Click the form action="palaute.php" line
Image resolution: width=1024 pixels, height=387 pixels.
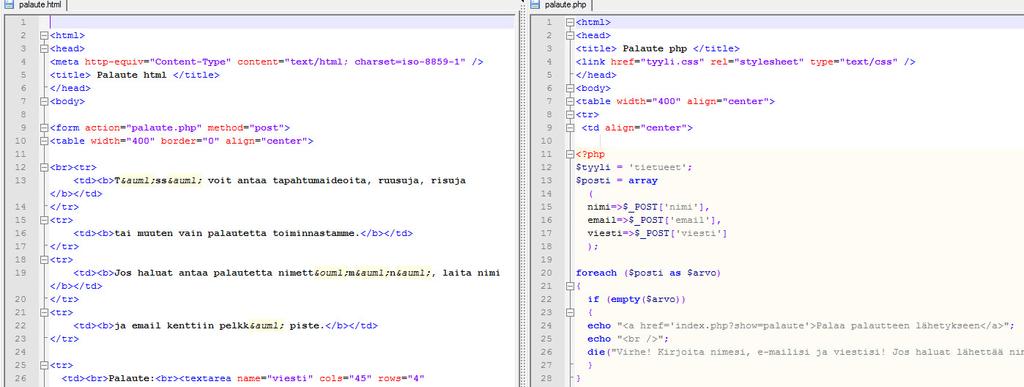170,128
